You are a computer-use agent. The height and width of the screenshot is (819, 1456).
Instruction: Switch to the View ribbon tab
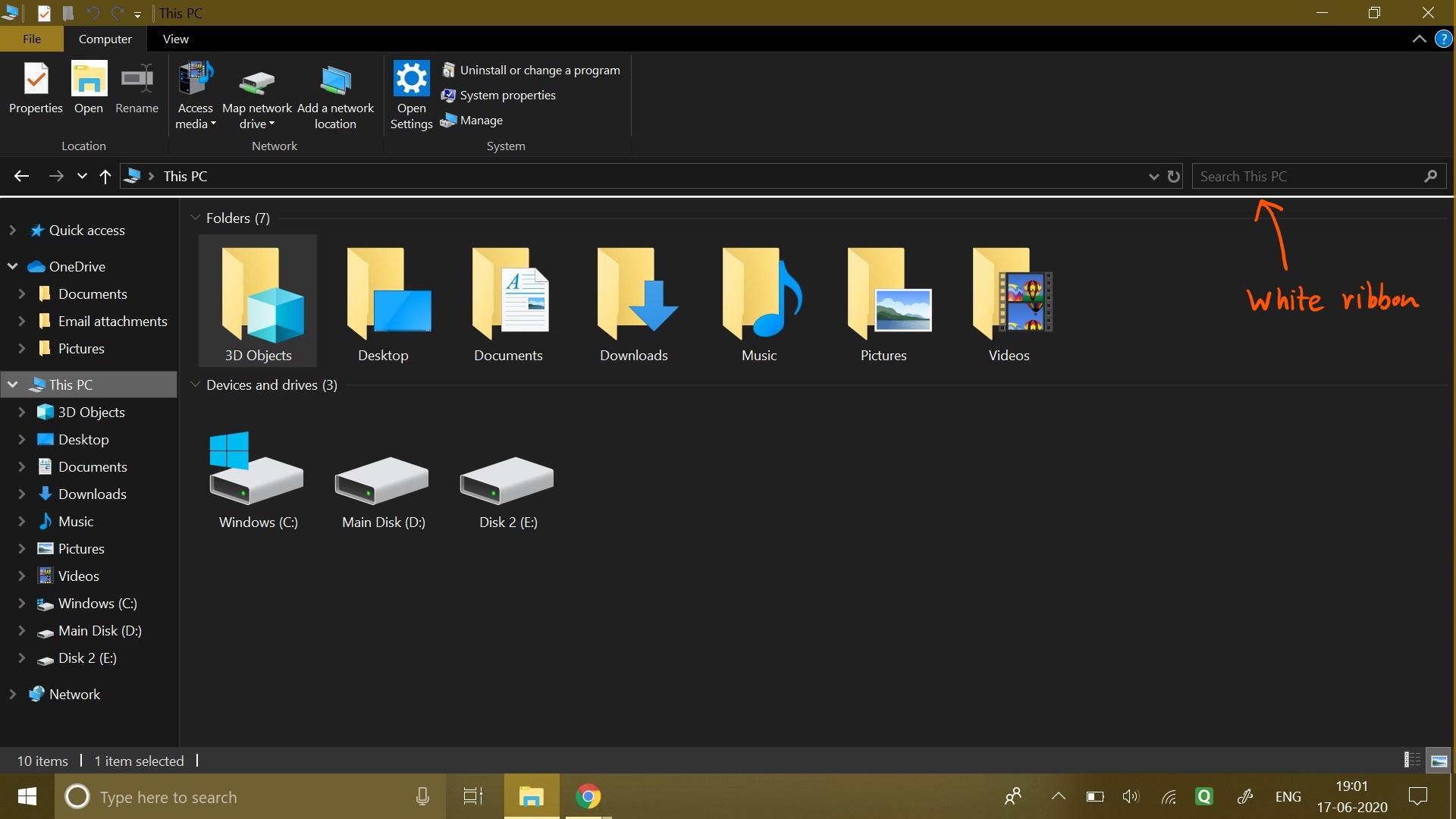coord(175,39)
